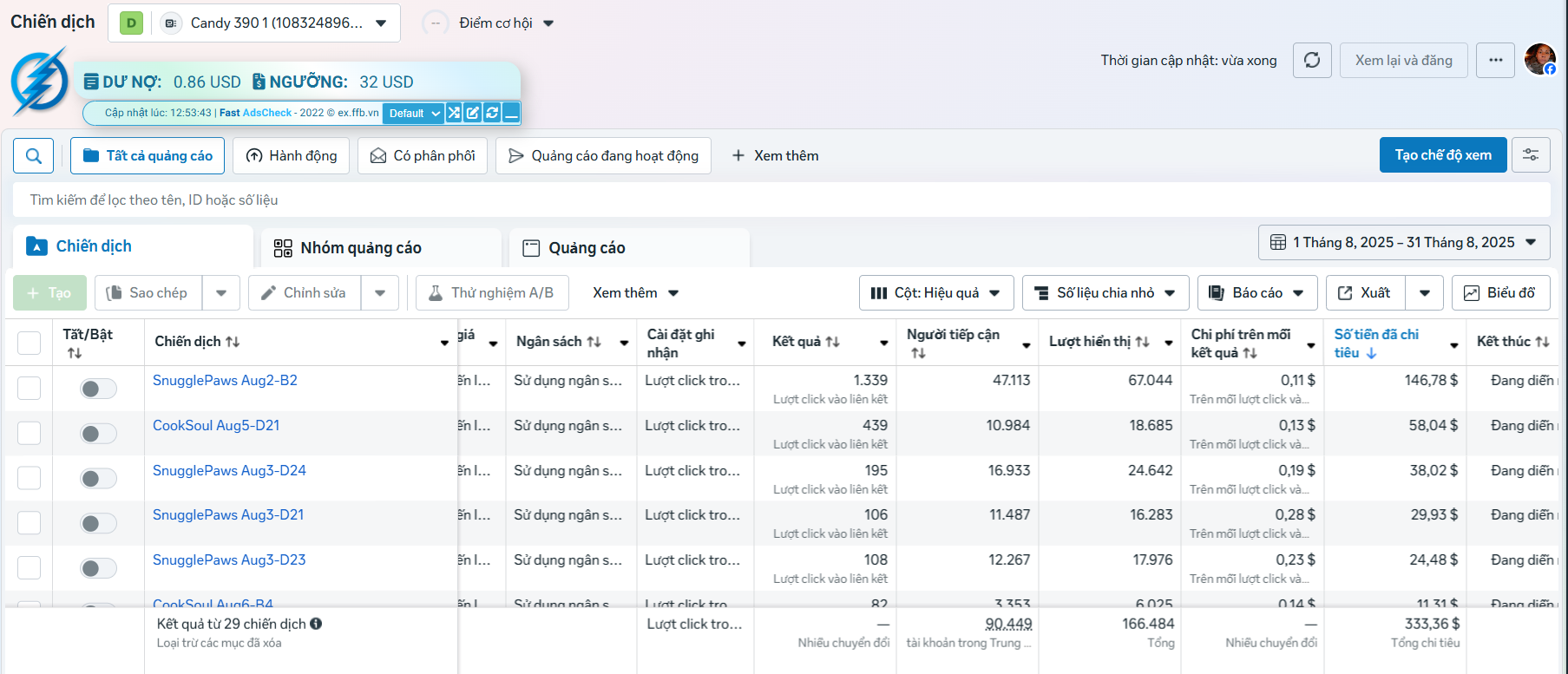This screenshot has height=674, width=1568.
Task: Click the Xem lại và đăng button
Action: pyautogui.click(x=1404, y=60)
